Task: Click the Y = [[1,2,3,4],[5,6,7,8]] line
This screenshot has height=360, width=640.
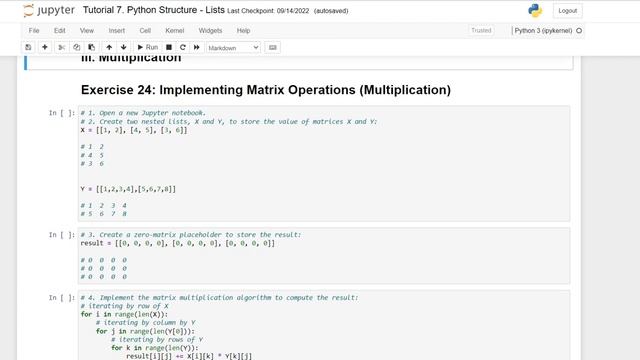Action: pyautogui.click(x=128, y=189)
